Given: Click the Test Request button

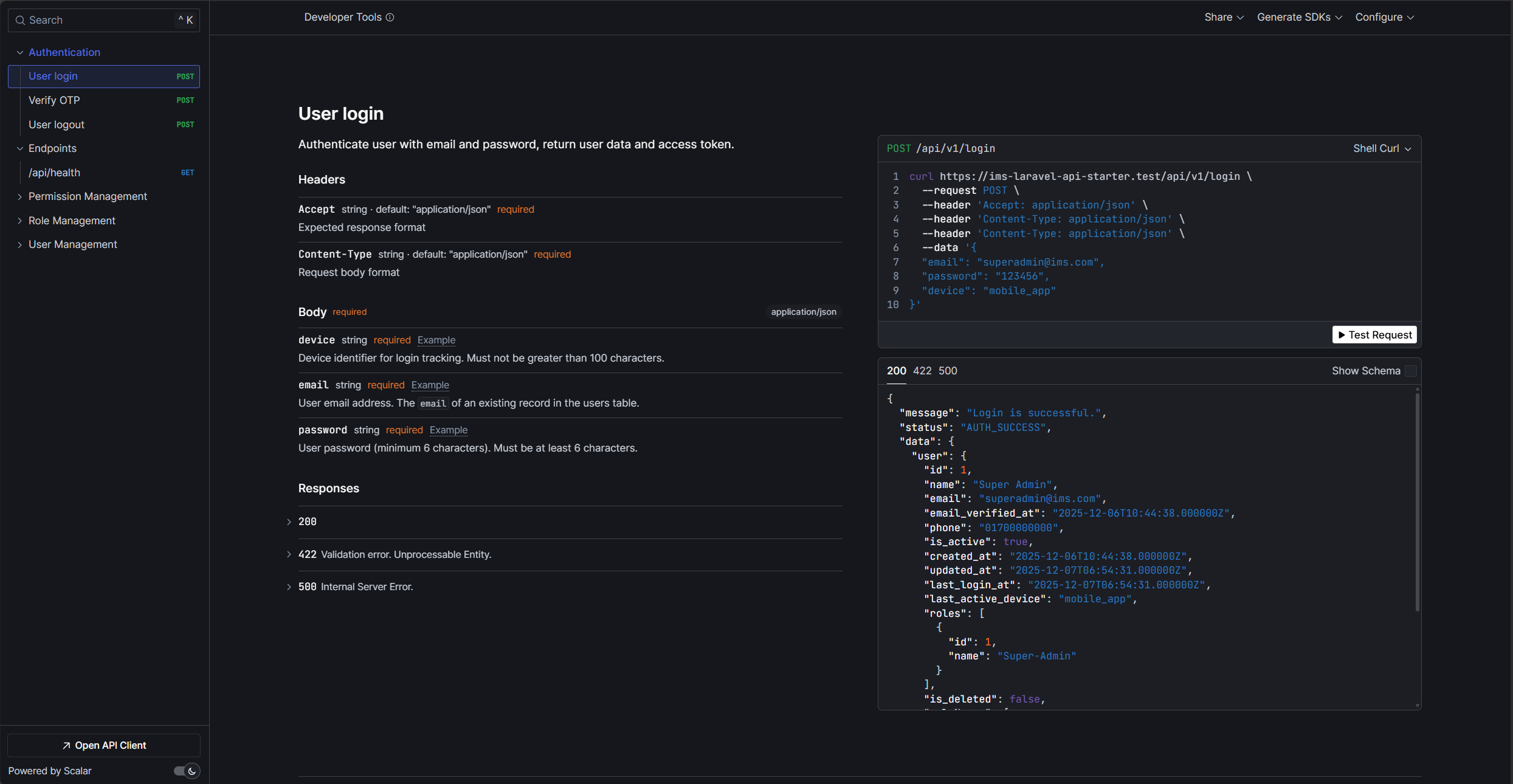Looking at the screenshot, I should click(1374, 334).
